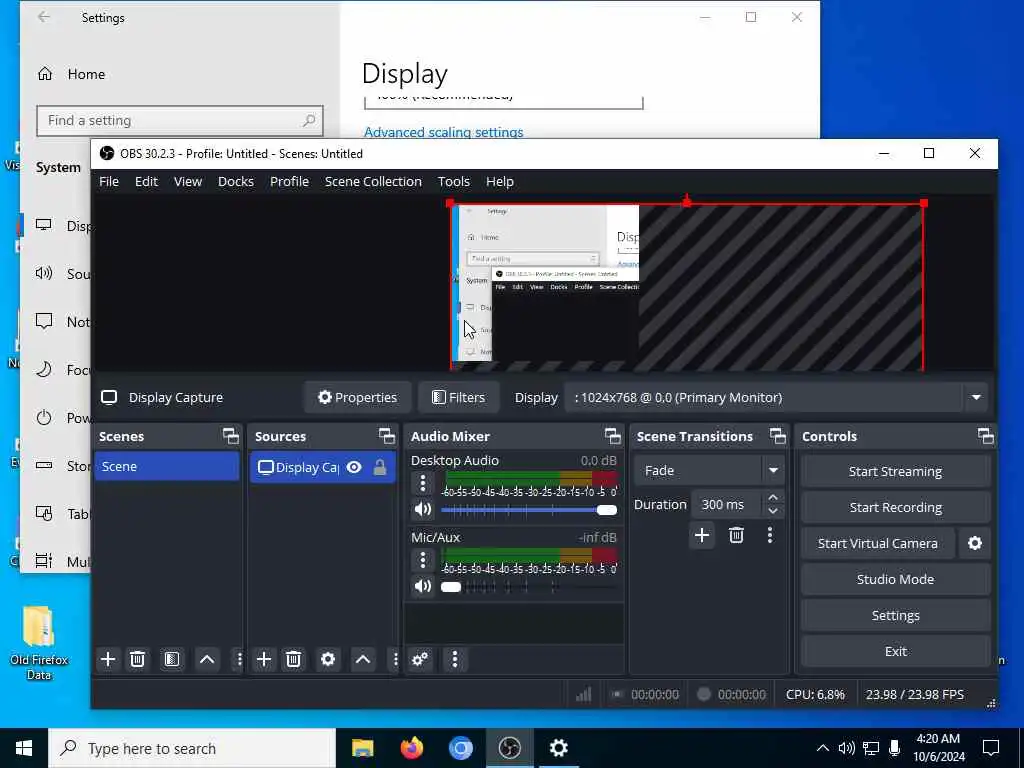Image resolution: width=1024 pixels, height=768 pixels.
Task: Float the Controls dock popout icon
Action: [x=985, y=436]
